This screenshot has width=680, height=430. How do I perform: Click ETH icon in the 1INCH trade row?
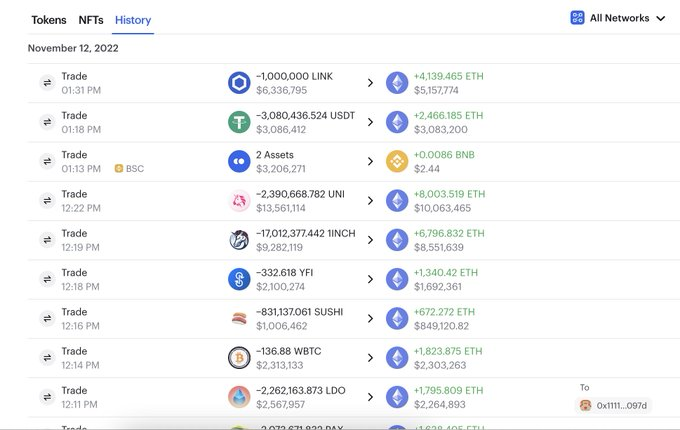point(397,240)
